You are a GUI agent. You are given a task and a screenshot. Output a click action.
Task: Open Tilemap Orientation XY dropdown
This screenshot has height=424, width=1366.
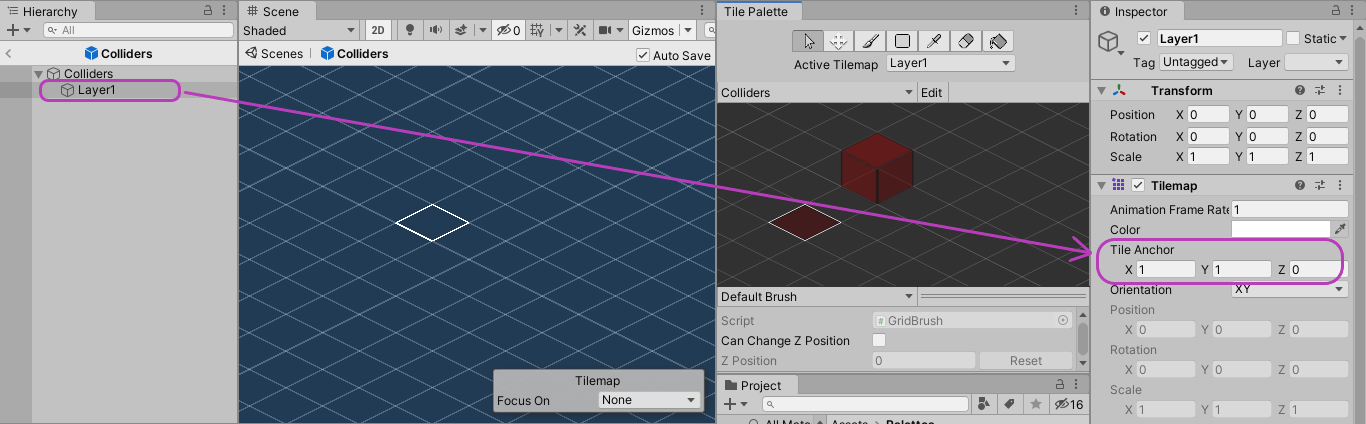click(x=1289, y=290)
